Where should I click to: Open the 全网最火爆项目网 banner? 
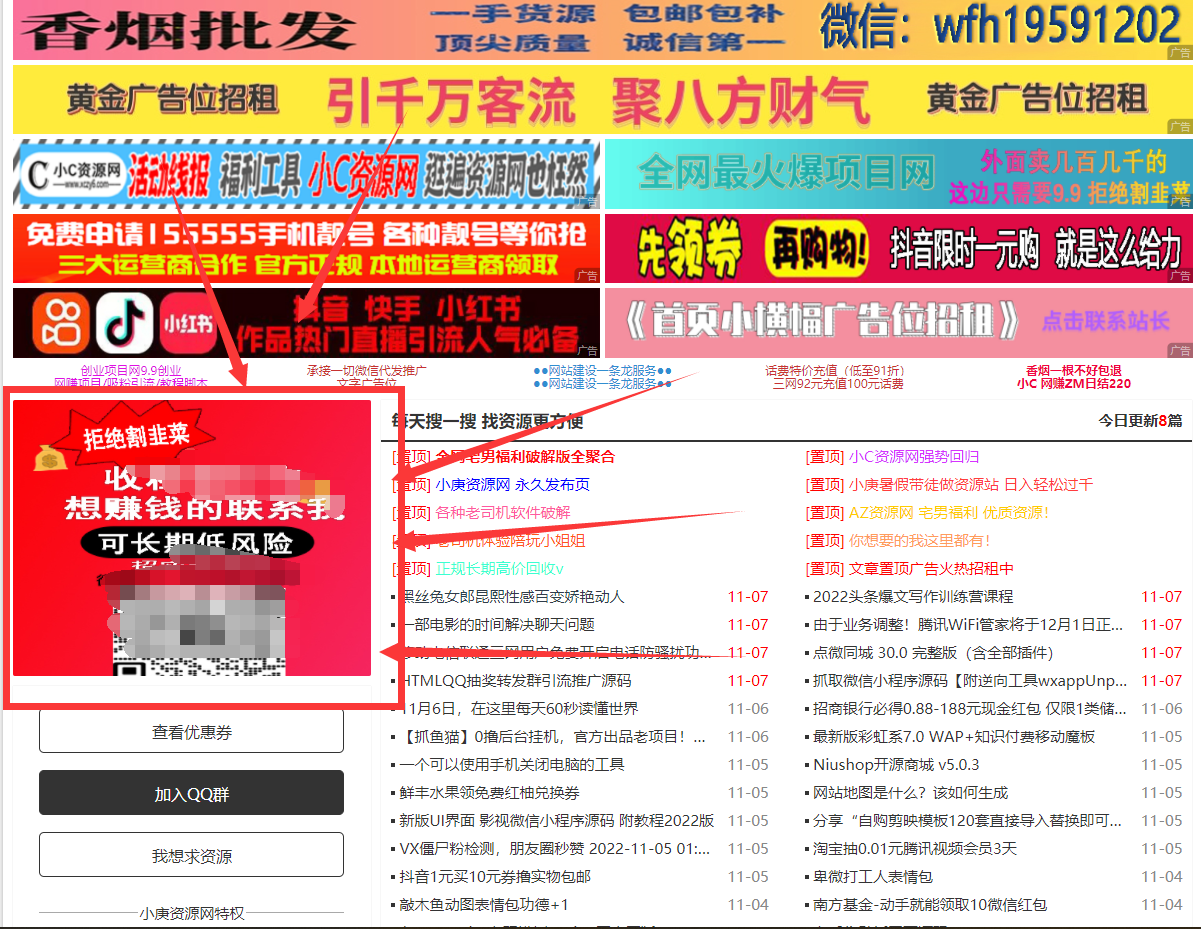pos(898,174)
